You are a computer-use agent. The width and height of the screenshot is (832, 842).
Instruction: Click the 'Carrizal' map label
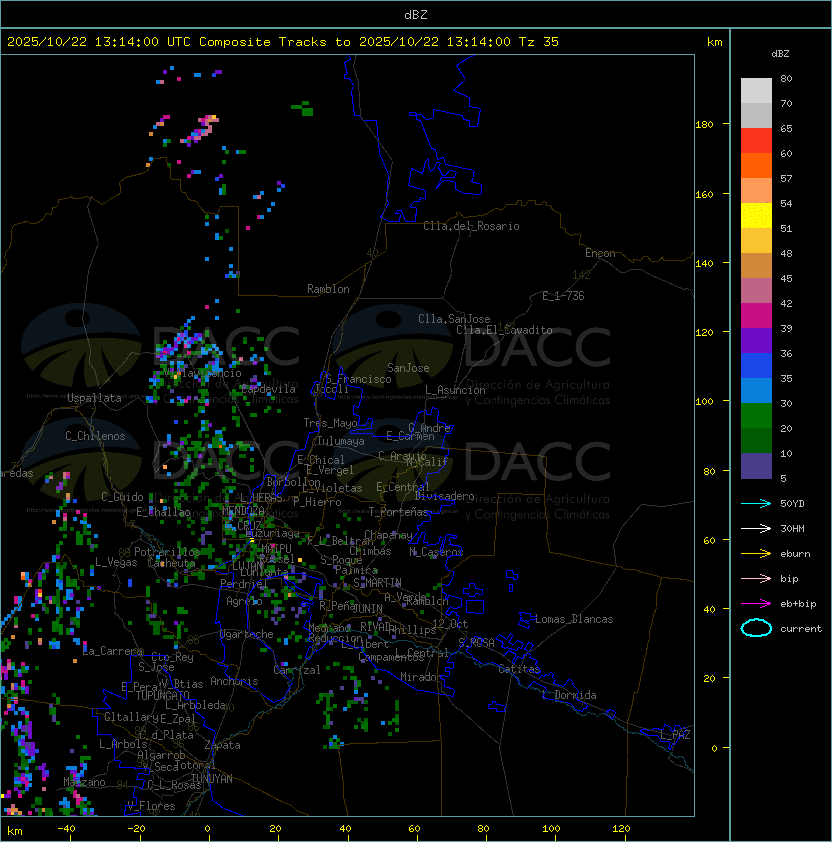[x=296, y=670]
